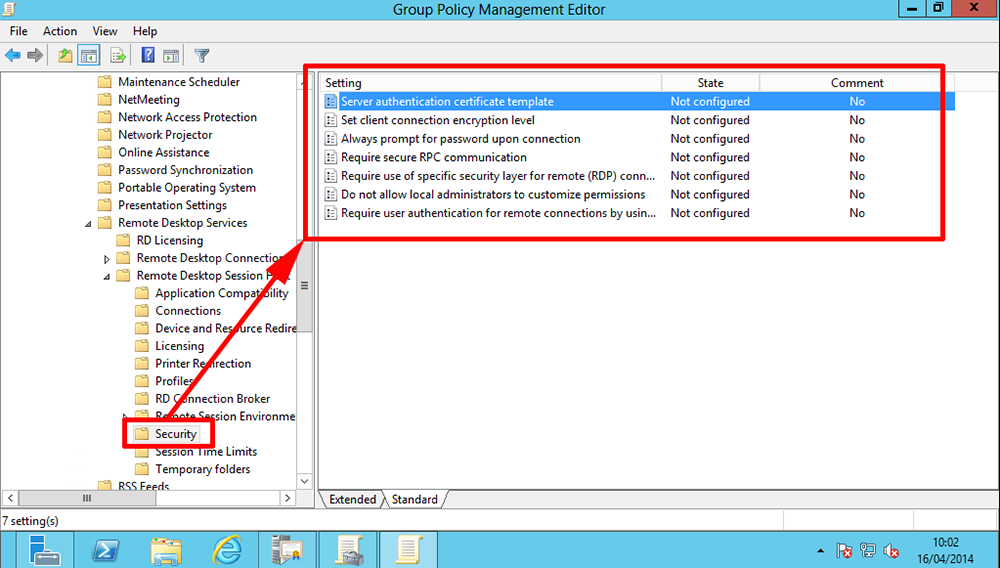
Task: Sort the list by the State column header
Action: [710, 83]
